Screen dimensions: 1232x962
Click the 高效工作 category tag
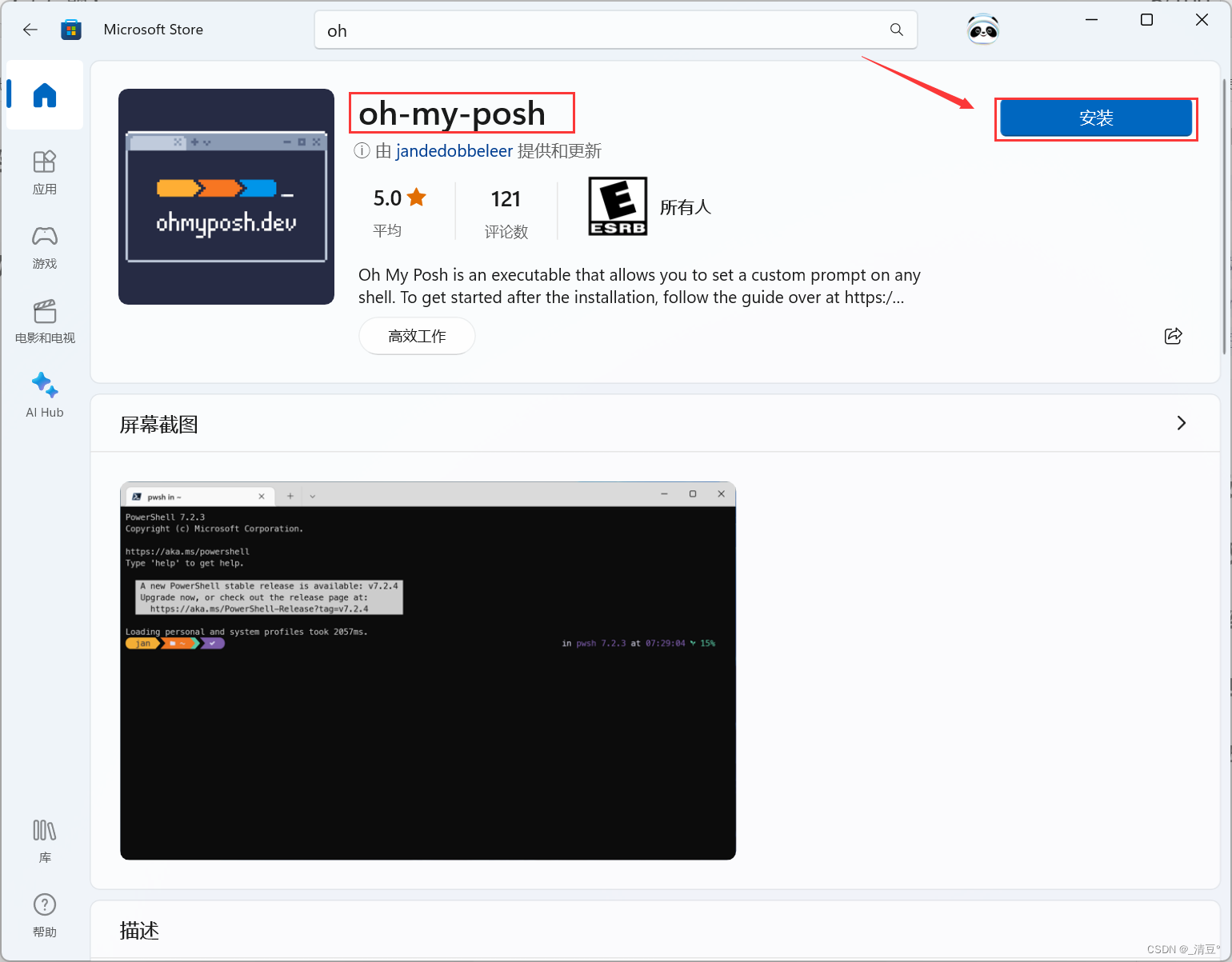[x=417, y=336]
